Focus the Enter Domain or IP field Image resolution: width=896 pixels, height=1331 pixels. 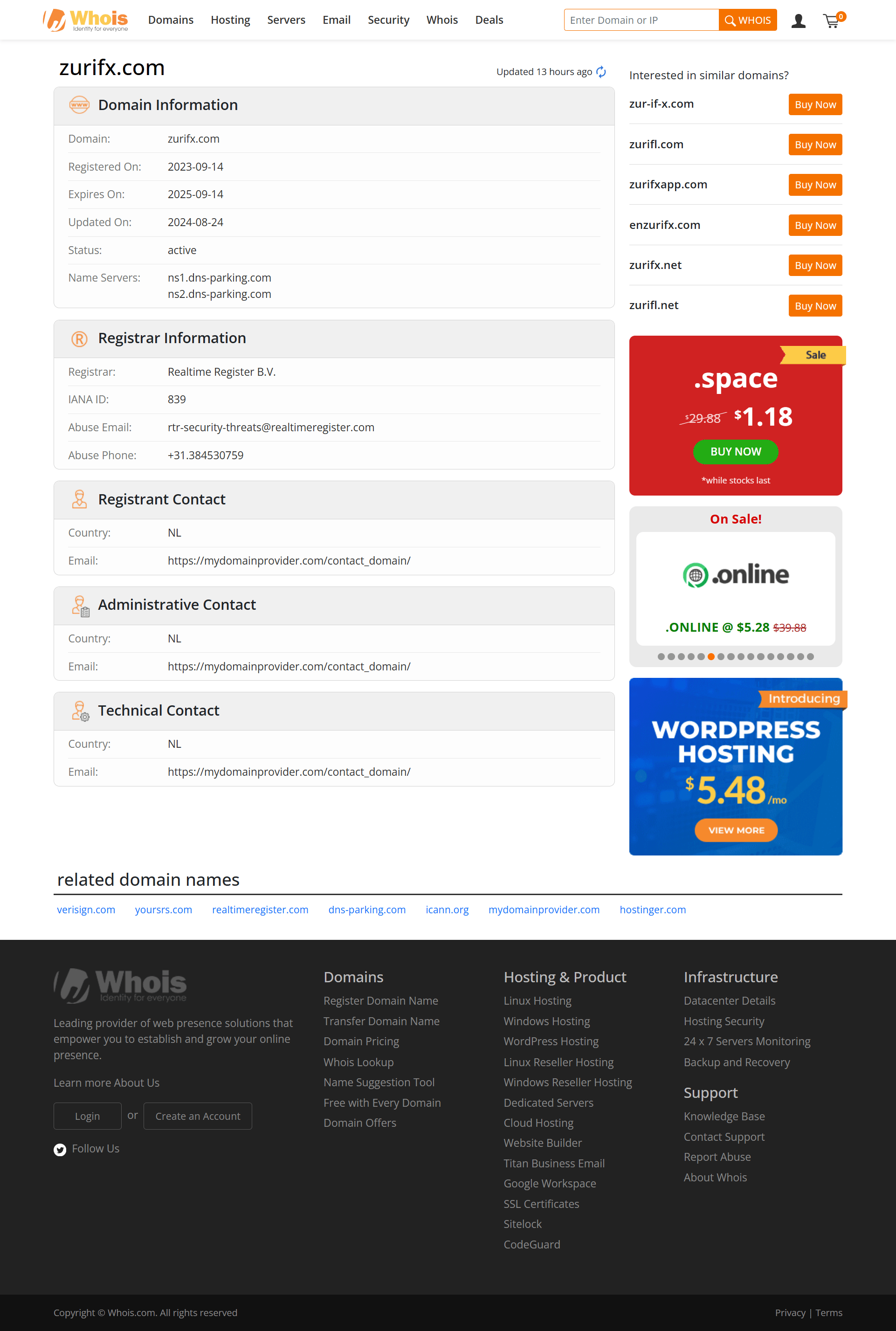tap(641, 20)
